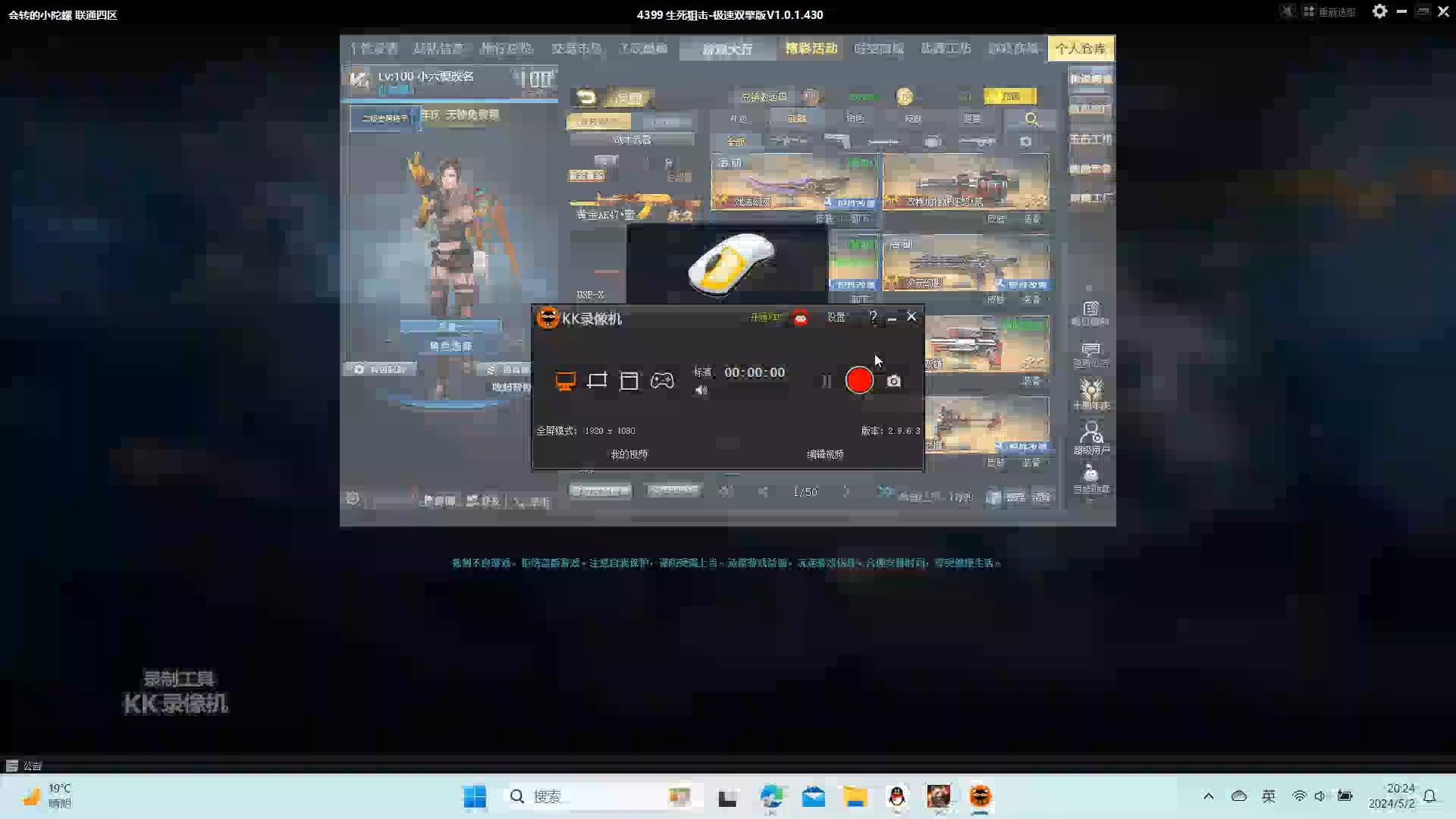This screenshot has height=819, width=1456.
Task: Click the pause button in KK录像机
Action: (x=827, y=381)
